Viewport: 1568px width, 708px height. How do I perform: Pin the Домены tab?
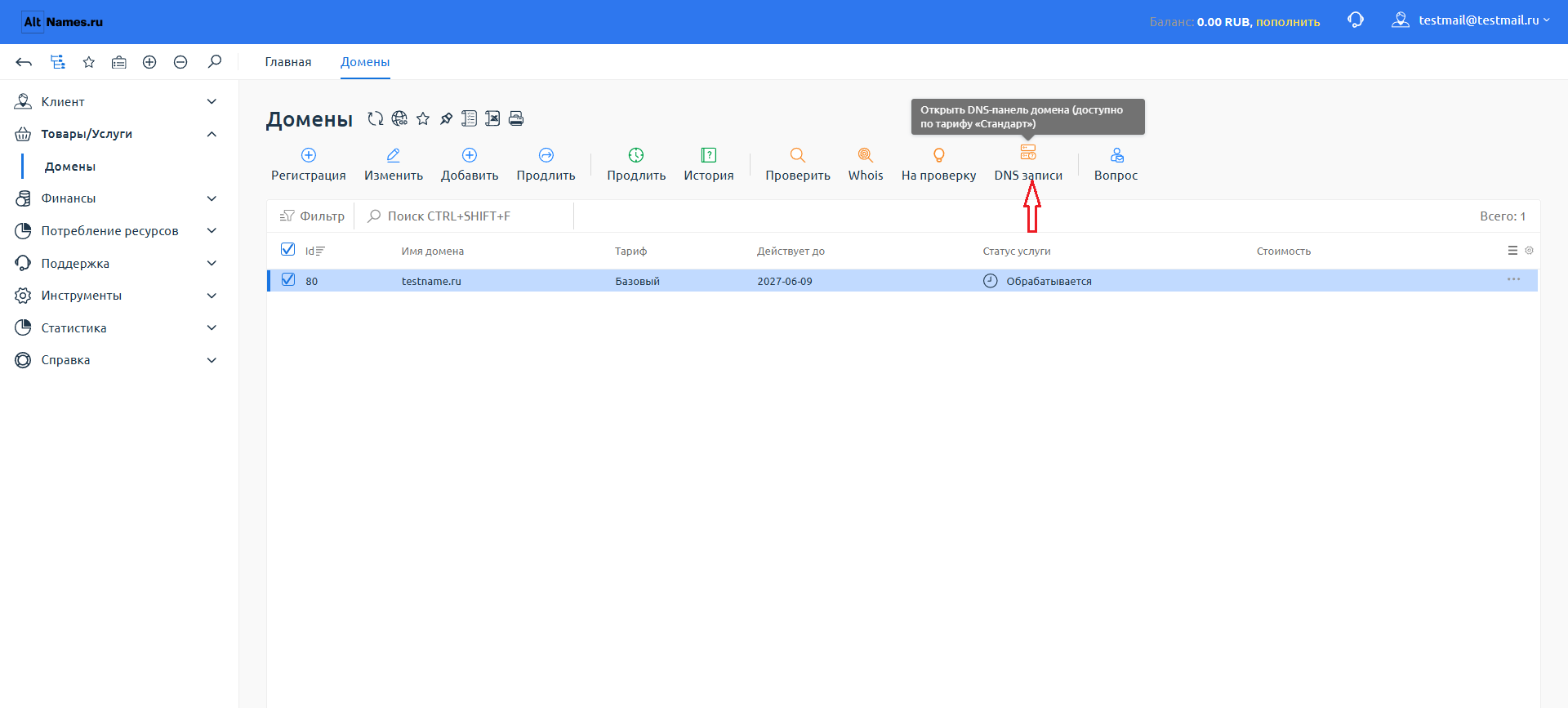[446, 118]
